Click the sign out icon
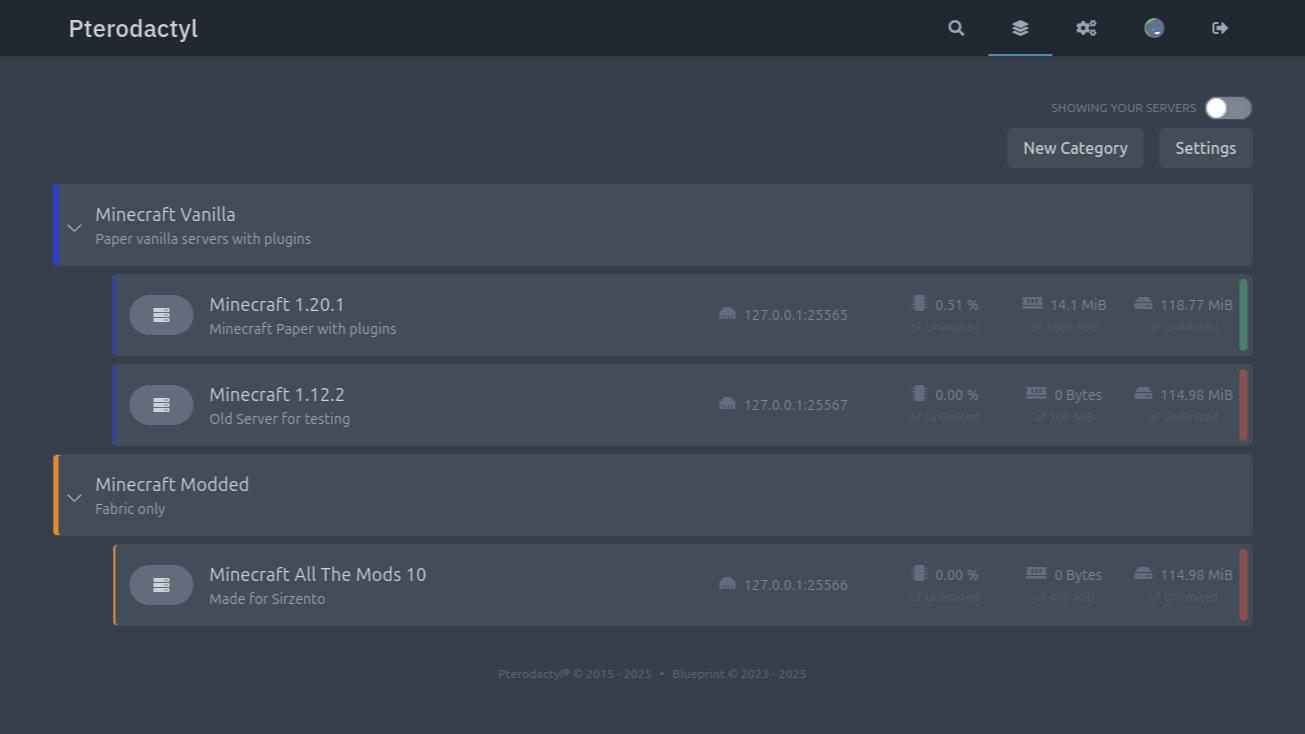 (1220, 28)
